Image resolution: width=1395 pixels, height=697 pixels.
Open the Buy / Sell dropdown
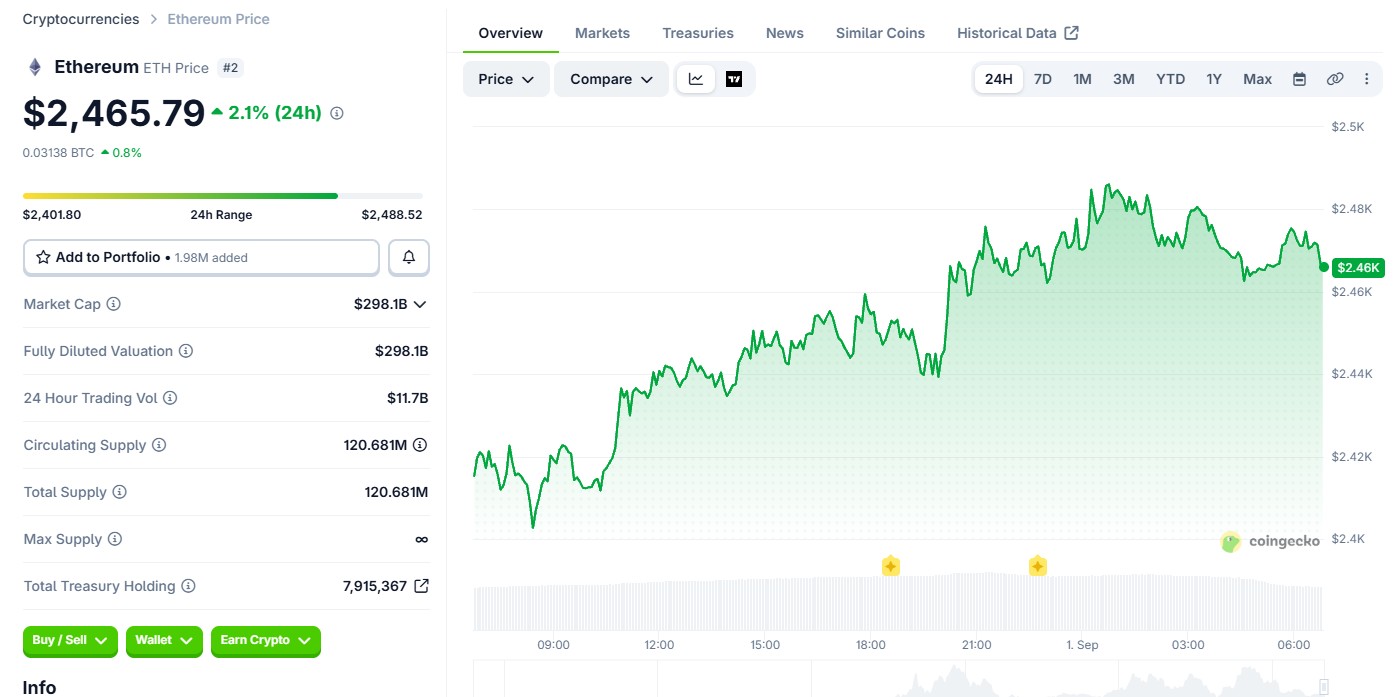[x=70, y=641]
